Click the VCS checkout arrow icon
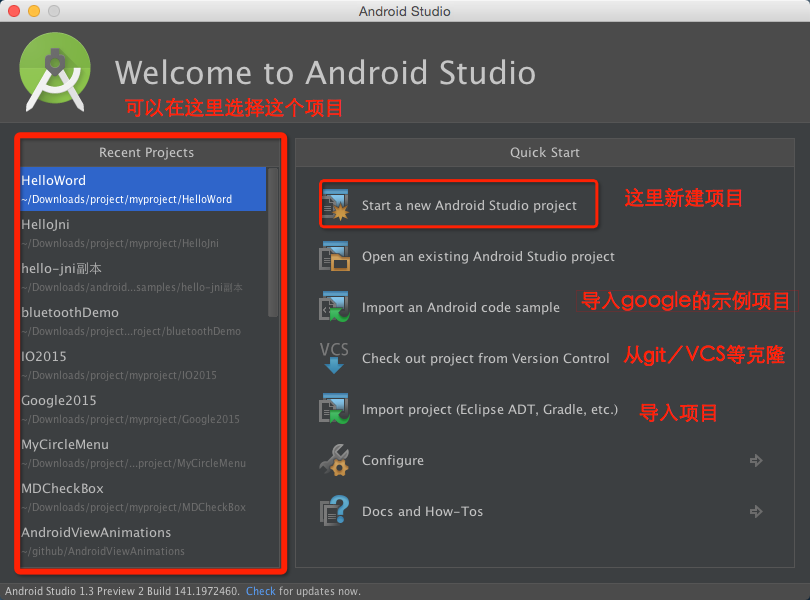Viewport: 810px width, 600px height. tap(334, 358)
